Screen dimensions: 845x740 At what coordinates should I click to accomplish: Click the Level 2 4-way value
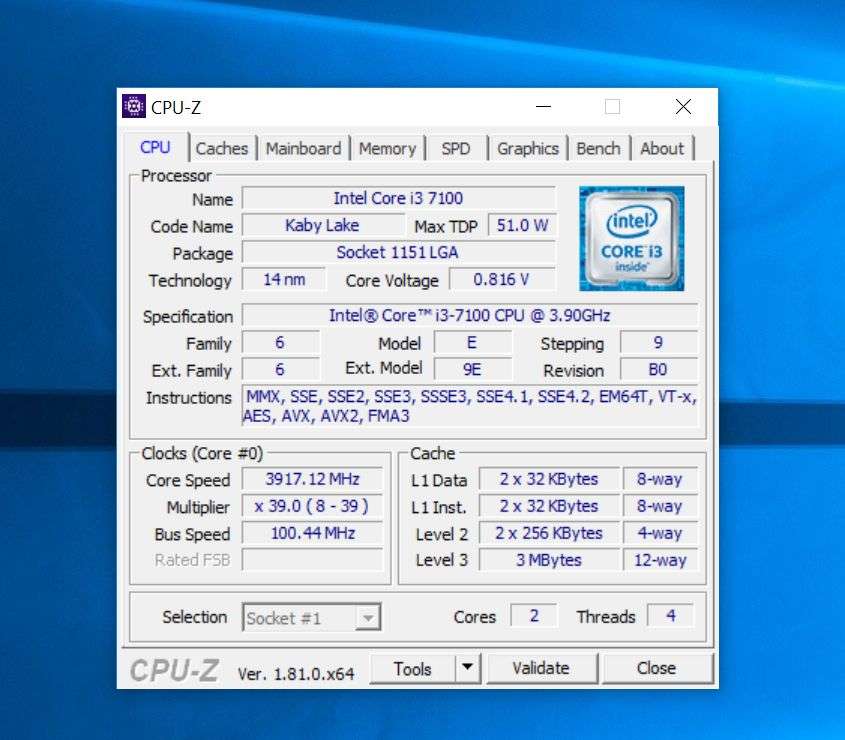click(x=660, y=533)
